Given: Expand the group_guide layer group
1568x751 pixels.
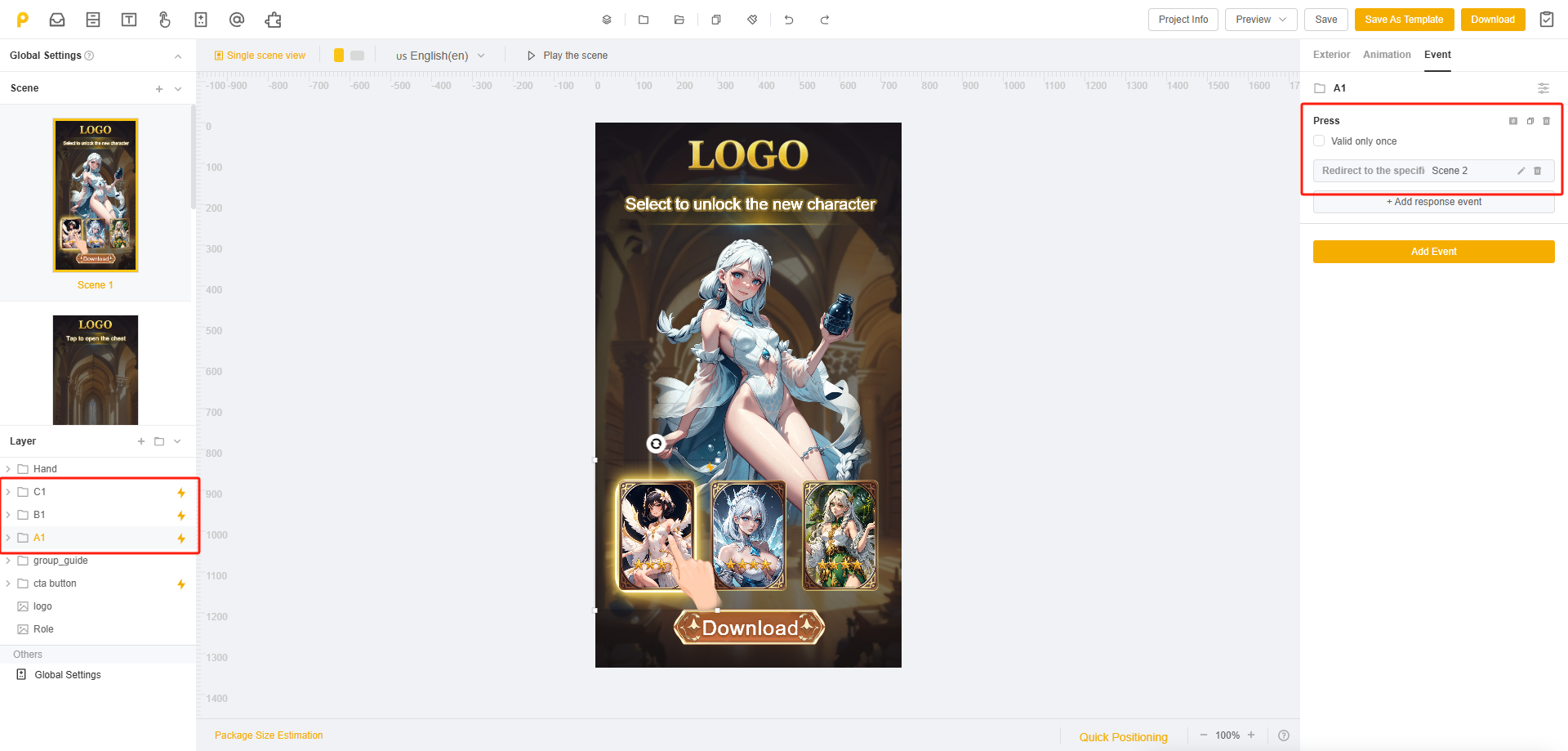Looking at the screenshot, I should [8, 561].
